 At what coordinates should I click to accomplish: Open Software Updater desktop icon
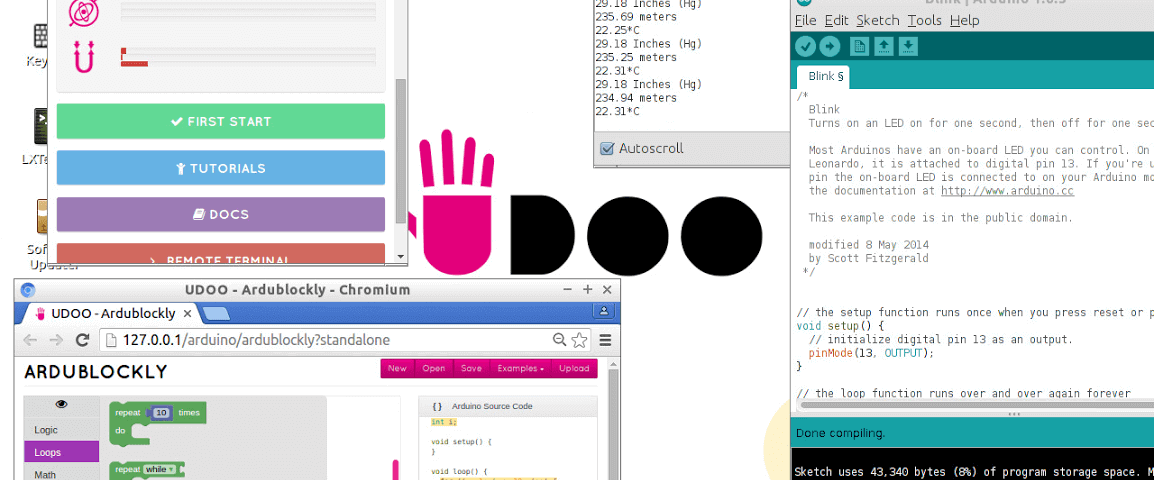click(x=43, y=216)
